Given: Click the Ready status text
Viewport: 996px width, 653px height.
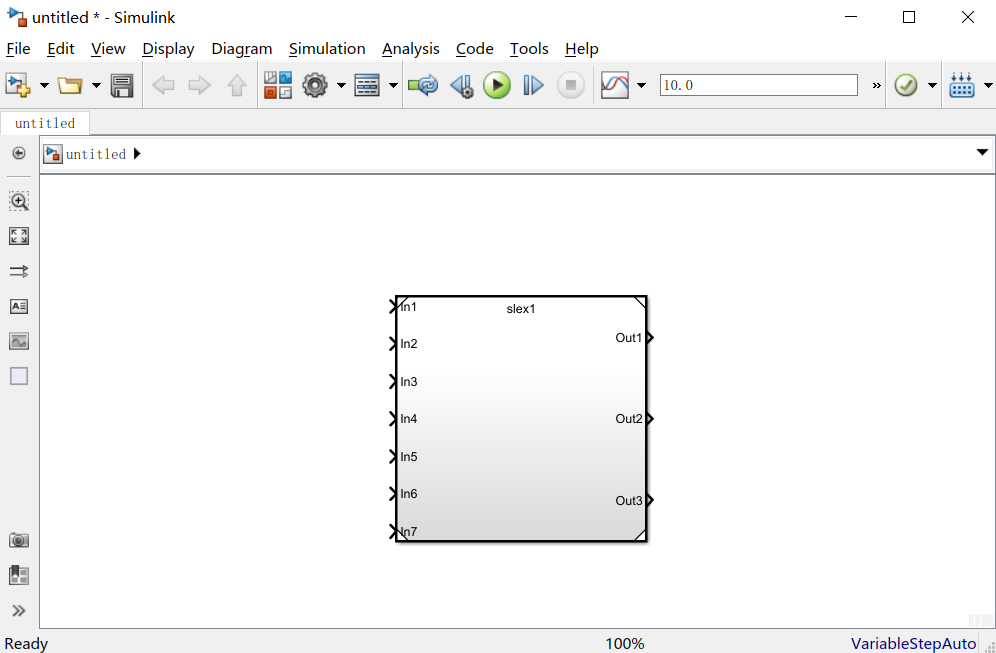Looking at the screenshot, I should (26, 643).
